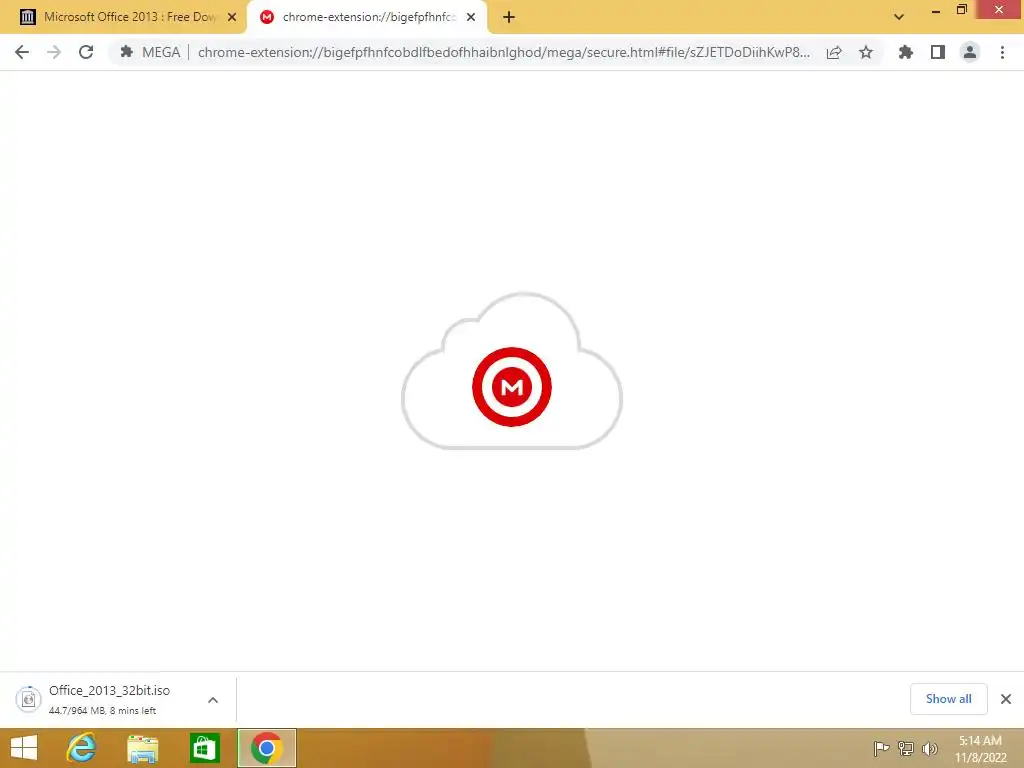Close the Microsoft Office 2013 tab
1024x768 pixels.
(x=232, y=18)
